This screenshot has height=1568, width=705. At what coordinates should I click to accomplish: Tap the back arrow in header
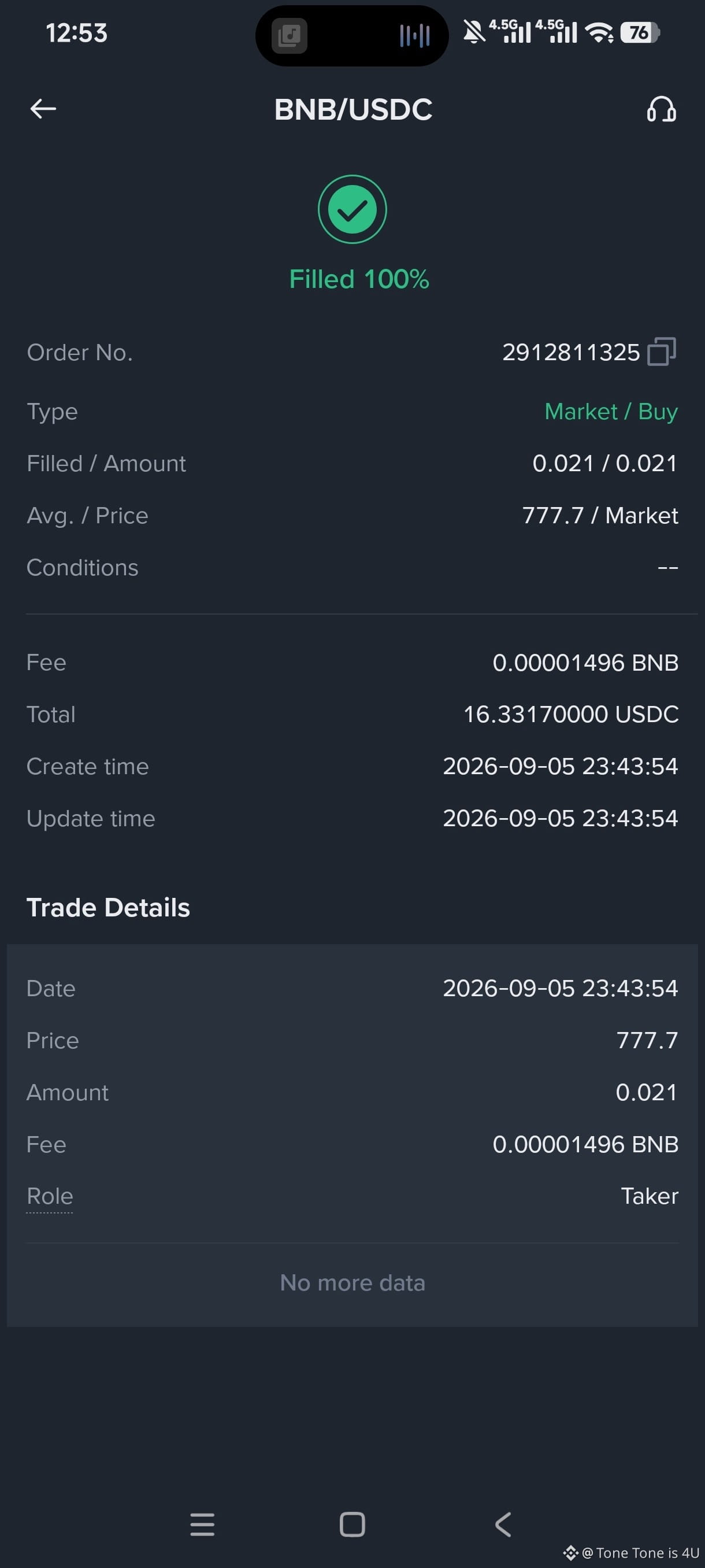(43, 109)
